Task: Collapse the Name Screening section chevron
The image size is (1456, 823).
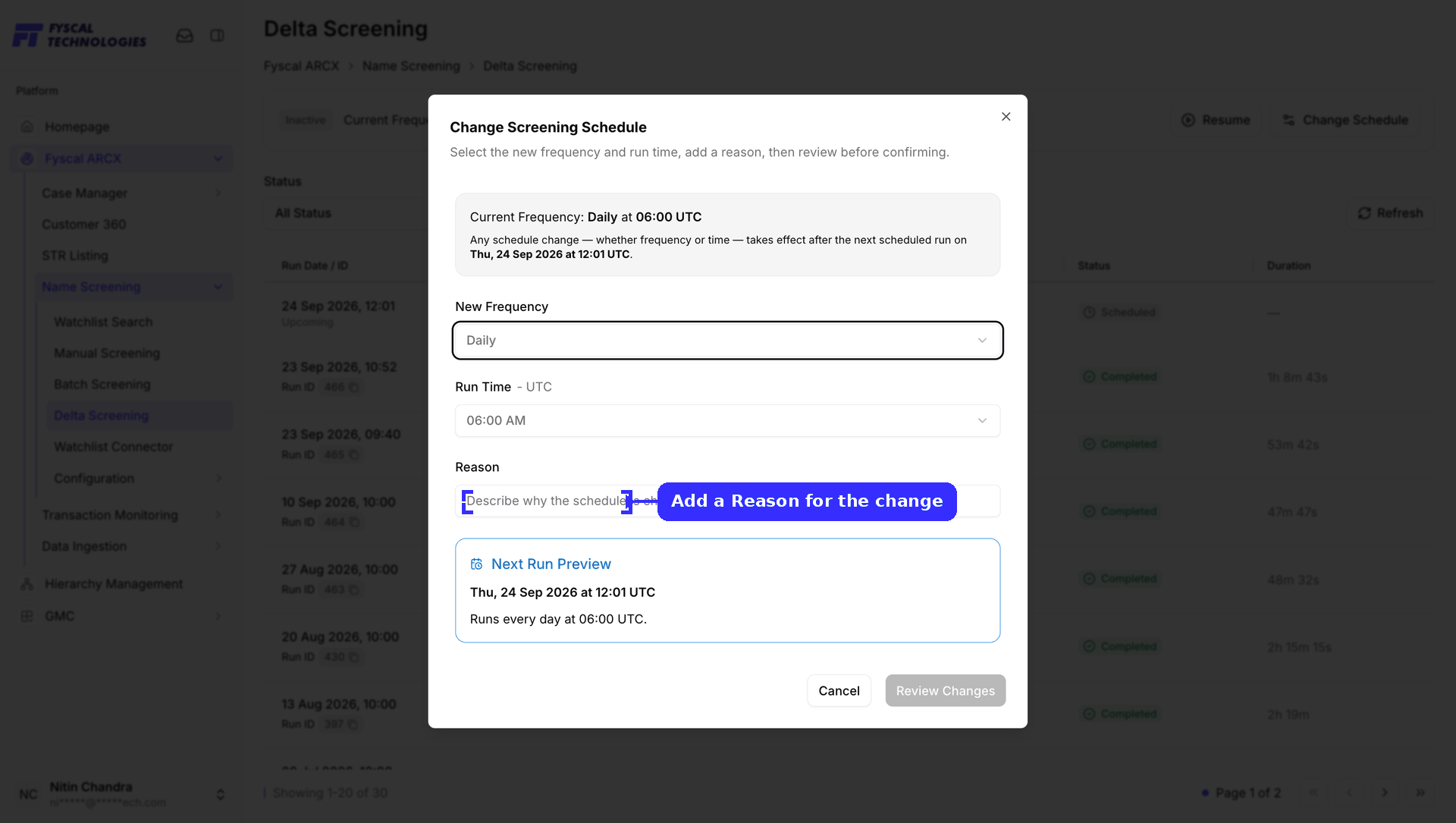Action: [x=218, y=287]
